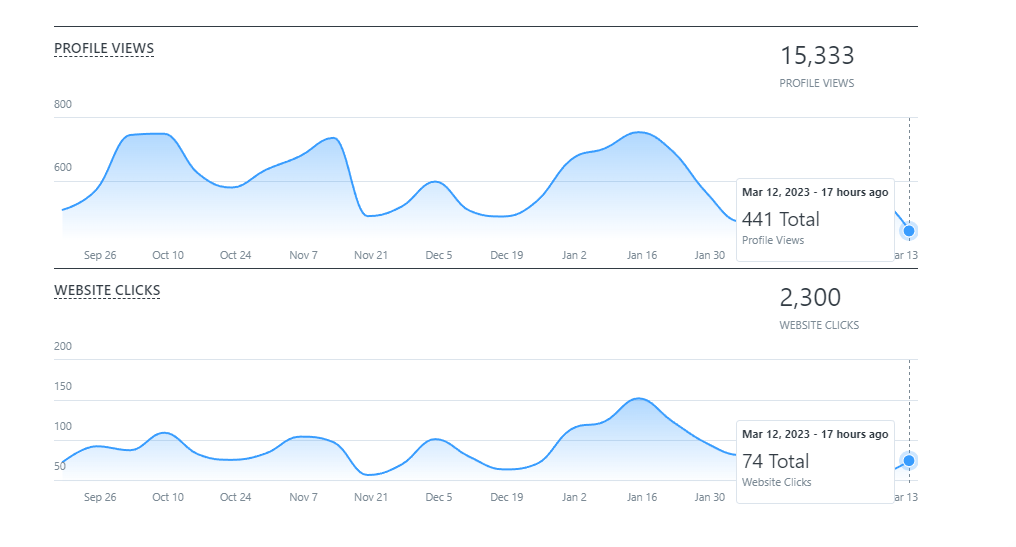Click Jan 2 on Website Clicks chart axis
Viewport: 1016px width, 547px height.
pos(574,497)
